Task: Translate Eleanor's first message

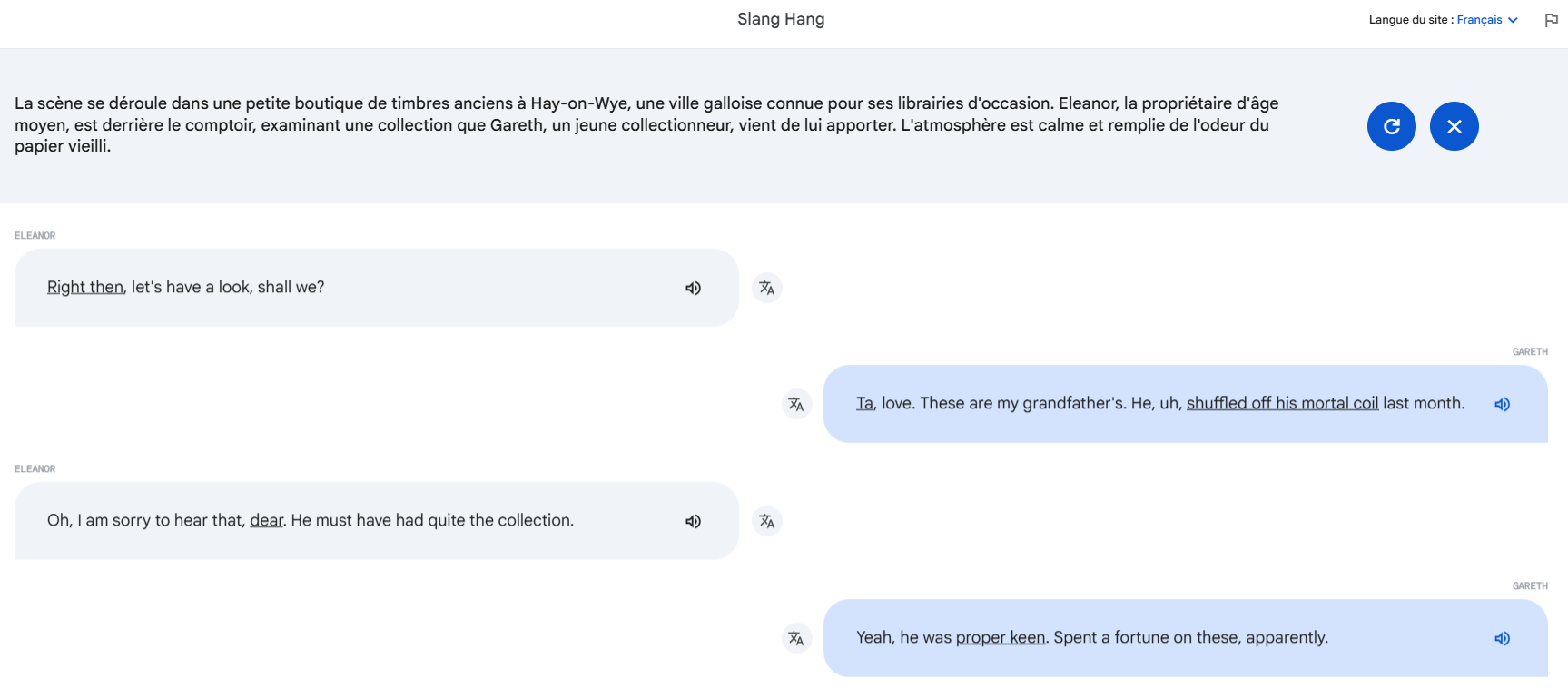Action: pyautogui.click(x=767, y=288)
